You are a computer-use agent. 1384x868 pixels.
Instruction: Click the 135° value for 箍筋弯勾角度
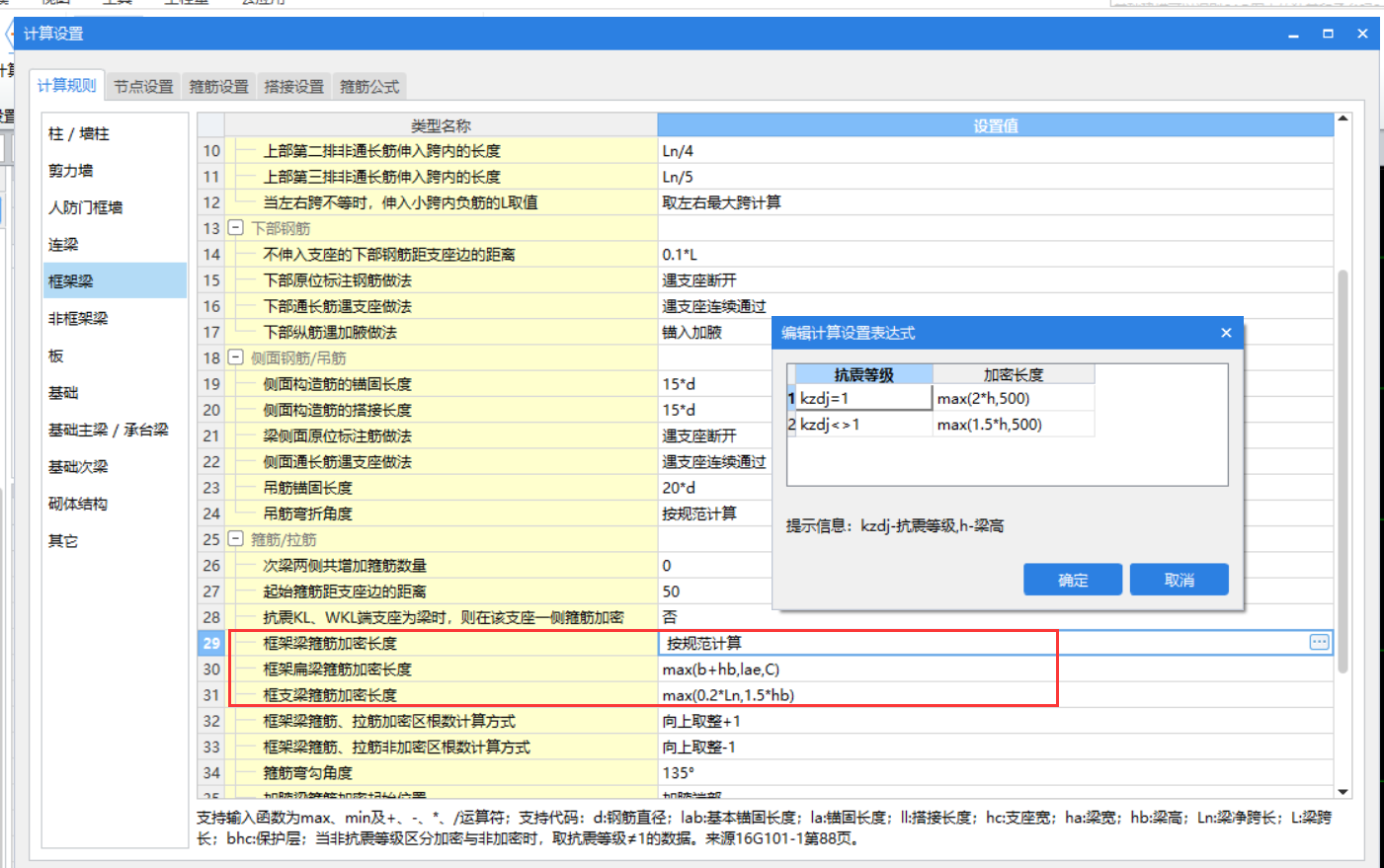tap(996, 772)
